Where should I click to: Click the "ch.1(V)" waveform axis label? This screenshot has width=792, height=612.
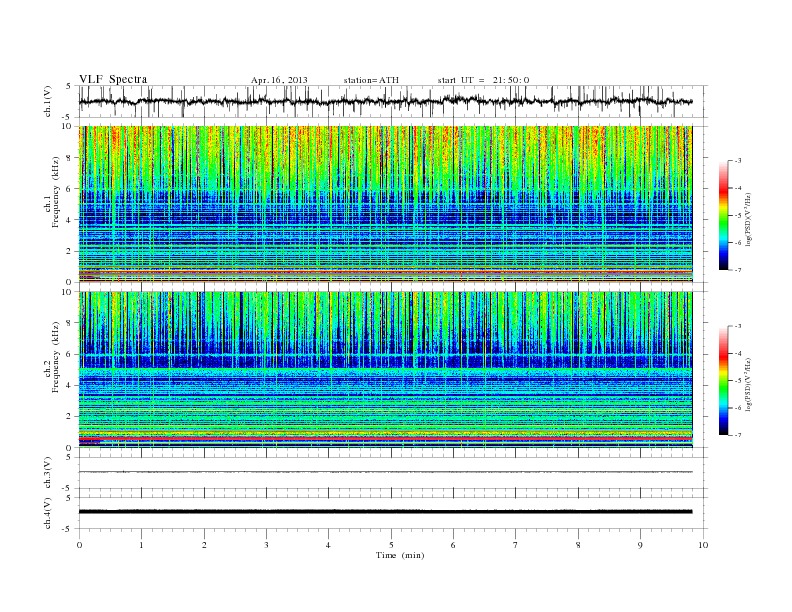tap(47, 101)
